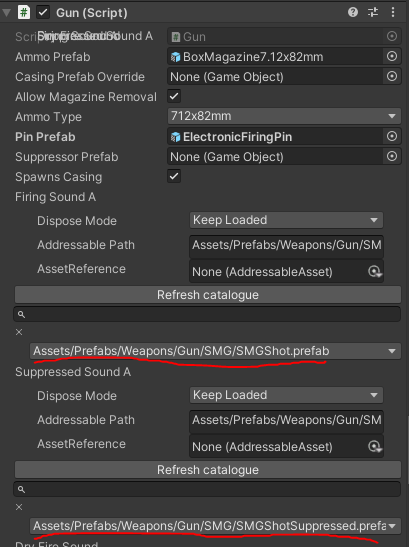Uncheck Allow Magazine Removal
The width and height of the screenshot is (409, 547).
coord(174,96)
